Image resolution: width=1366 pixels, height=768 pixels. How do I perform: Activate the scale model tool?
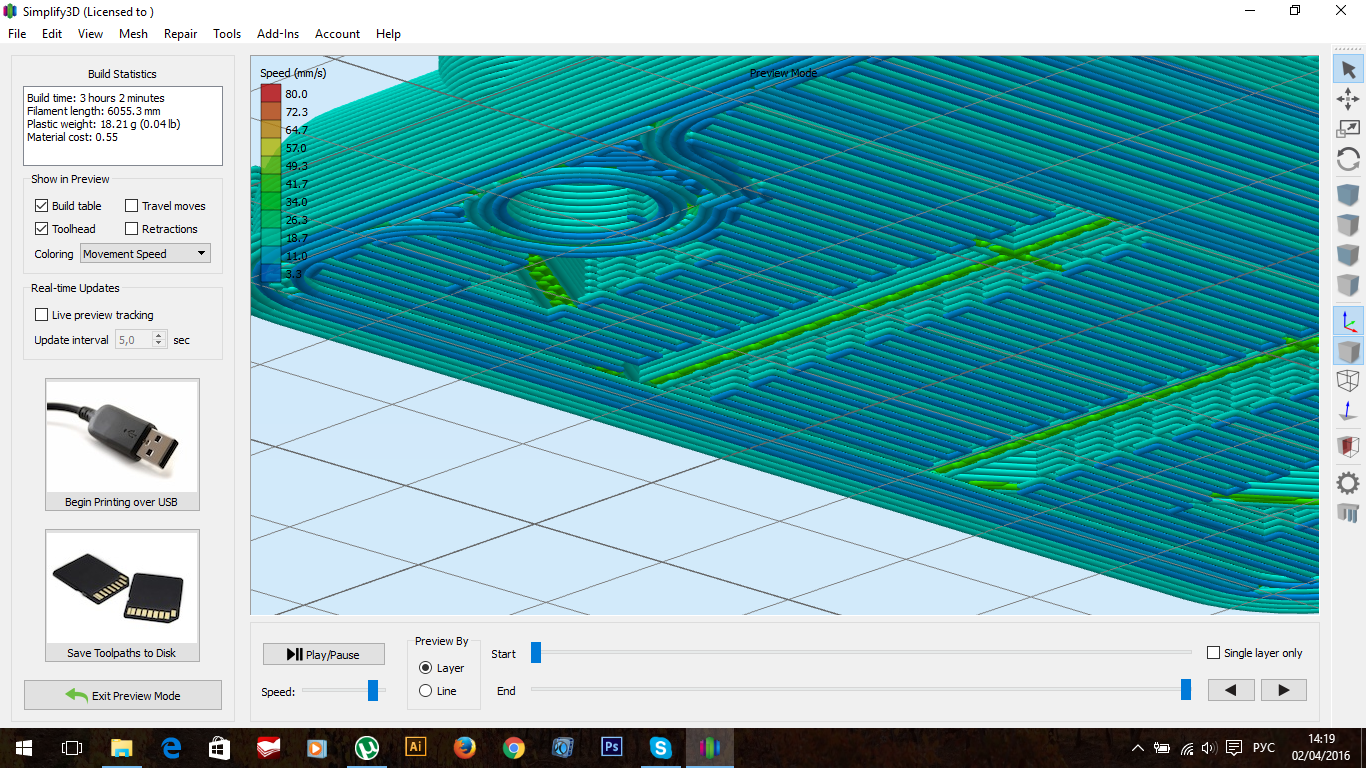coord(1348,129)
